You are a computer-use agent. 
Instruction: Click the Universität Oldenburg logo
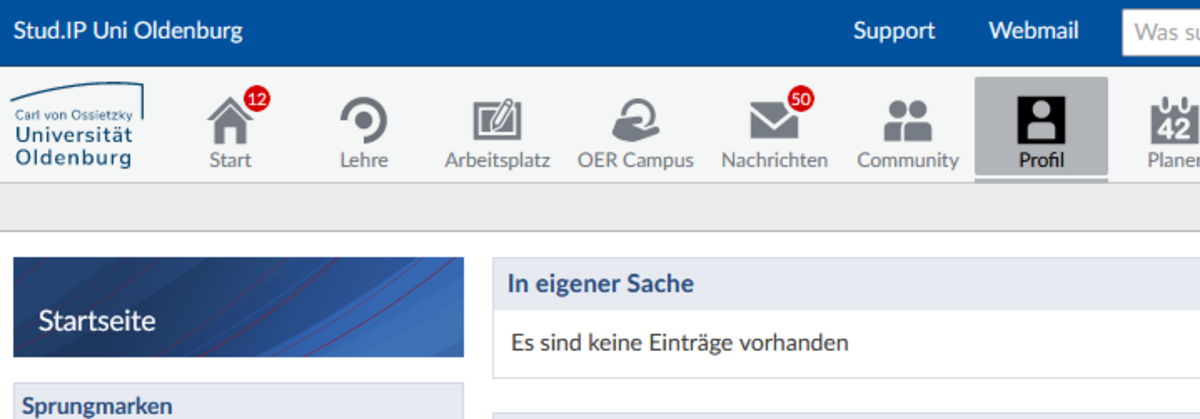click(76, 126)
